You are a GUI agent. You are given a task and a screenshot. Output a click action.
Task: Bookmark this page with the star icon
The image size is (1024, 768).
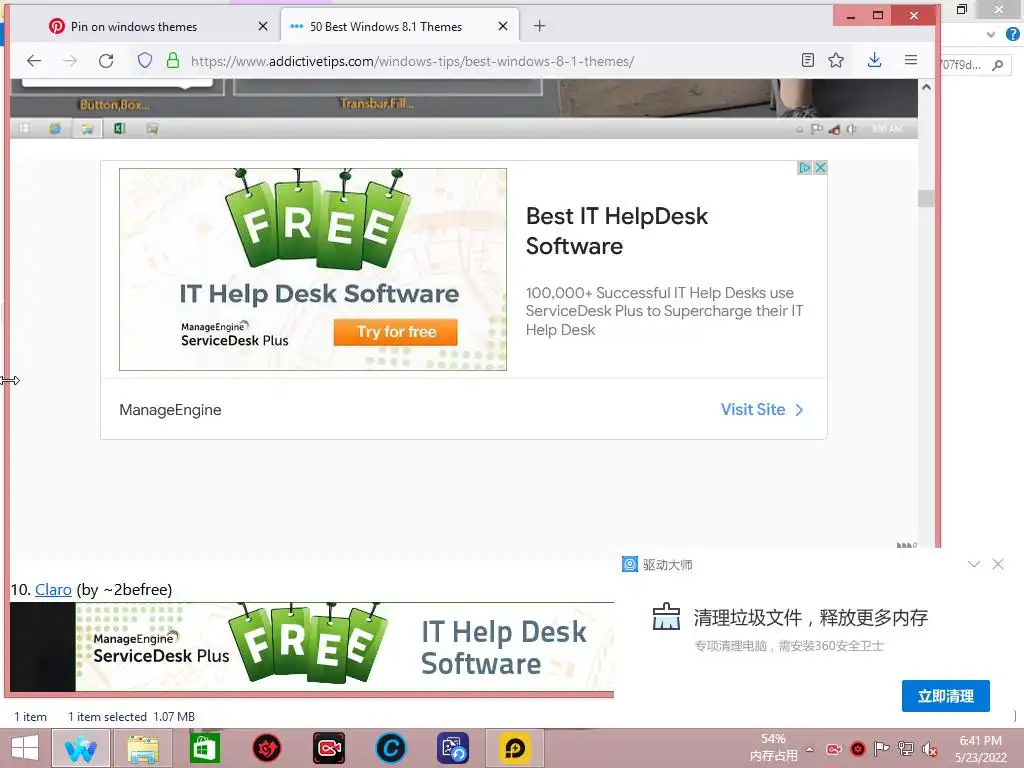836,61
